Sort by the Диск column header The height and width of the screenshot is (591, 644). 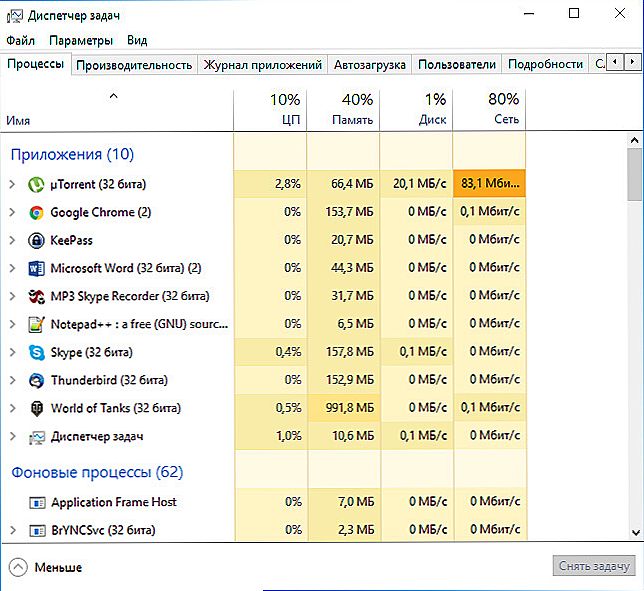(x=416, y=110)
